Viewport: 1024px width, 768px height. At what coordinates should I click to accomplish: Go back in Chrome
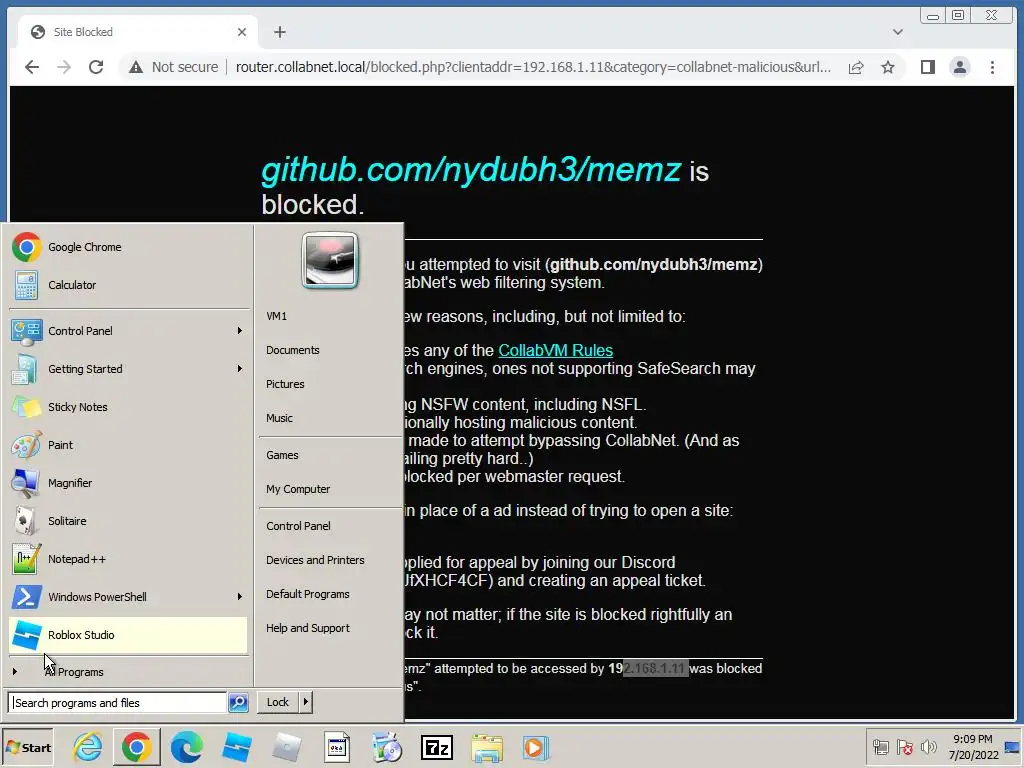click(32, 67)
